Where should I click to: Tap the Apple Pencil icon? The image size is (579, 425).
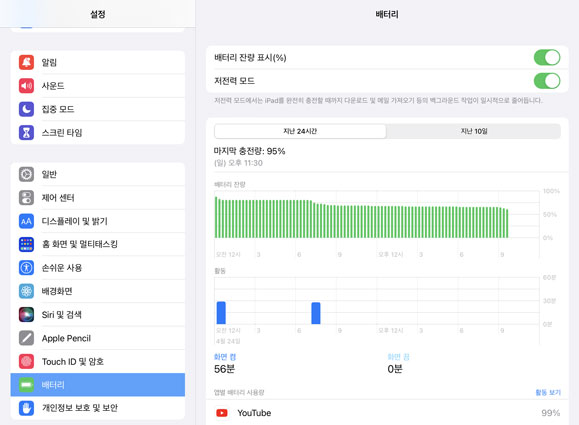tap(26, 338)
